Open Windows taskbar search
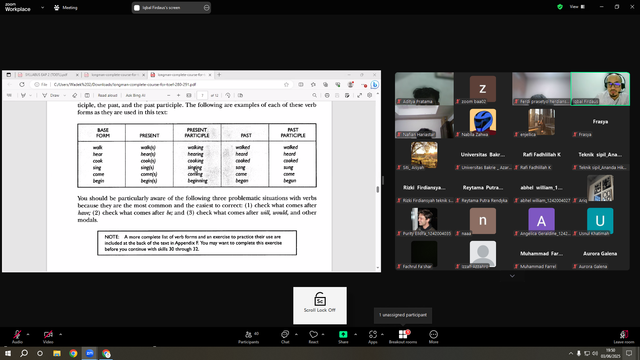Image resolution: width=640 pixels, height=360 pixels. 24,353
